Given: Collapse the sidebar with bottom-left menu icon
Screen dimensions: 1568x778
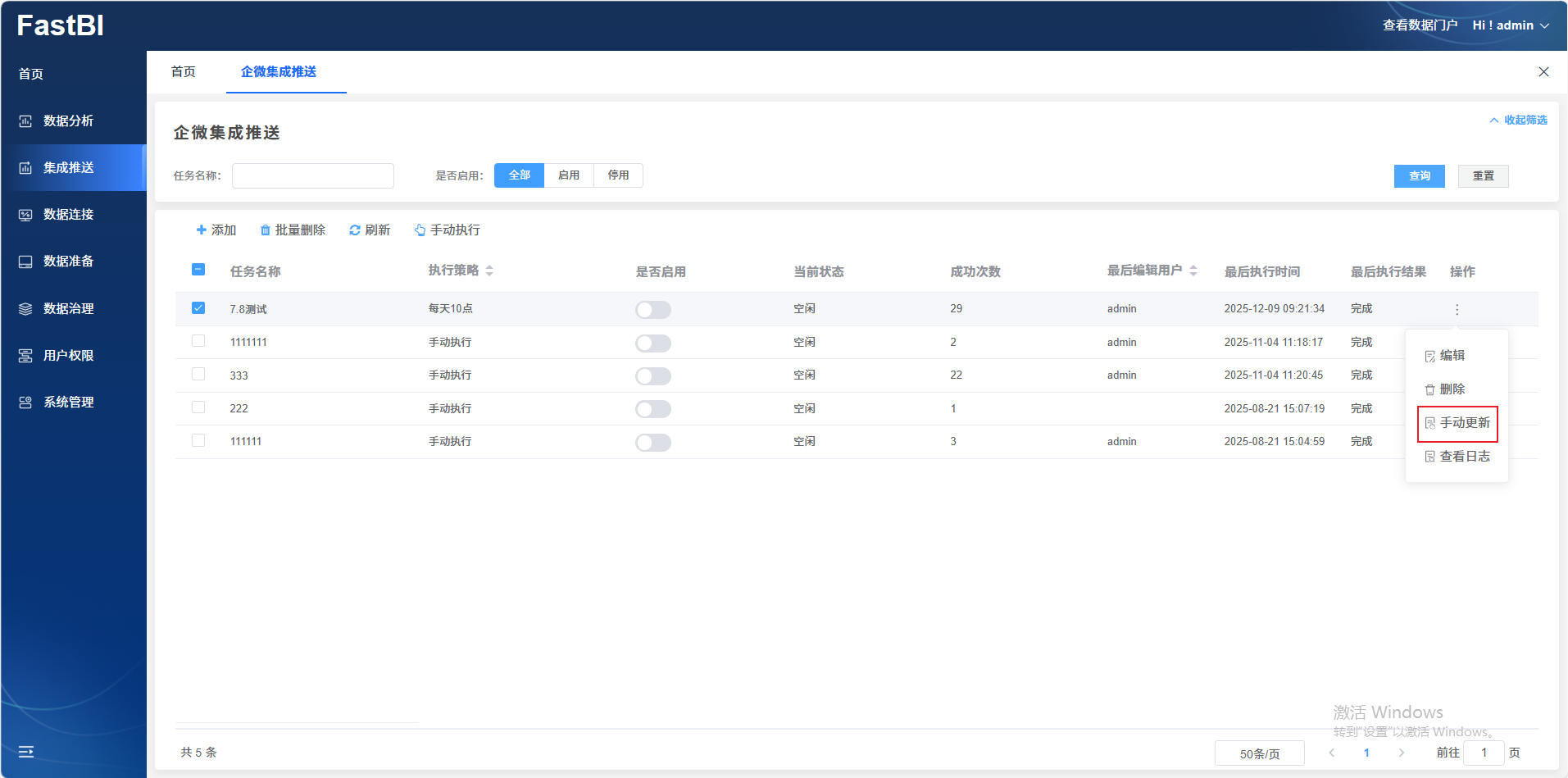Looking at the screenshot, I should click(26, 752).
